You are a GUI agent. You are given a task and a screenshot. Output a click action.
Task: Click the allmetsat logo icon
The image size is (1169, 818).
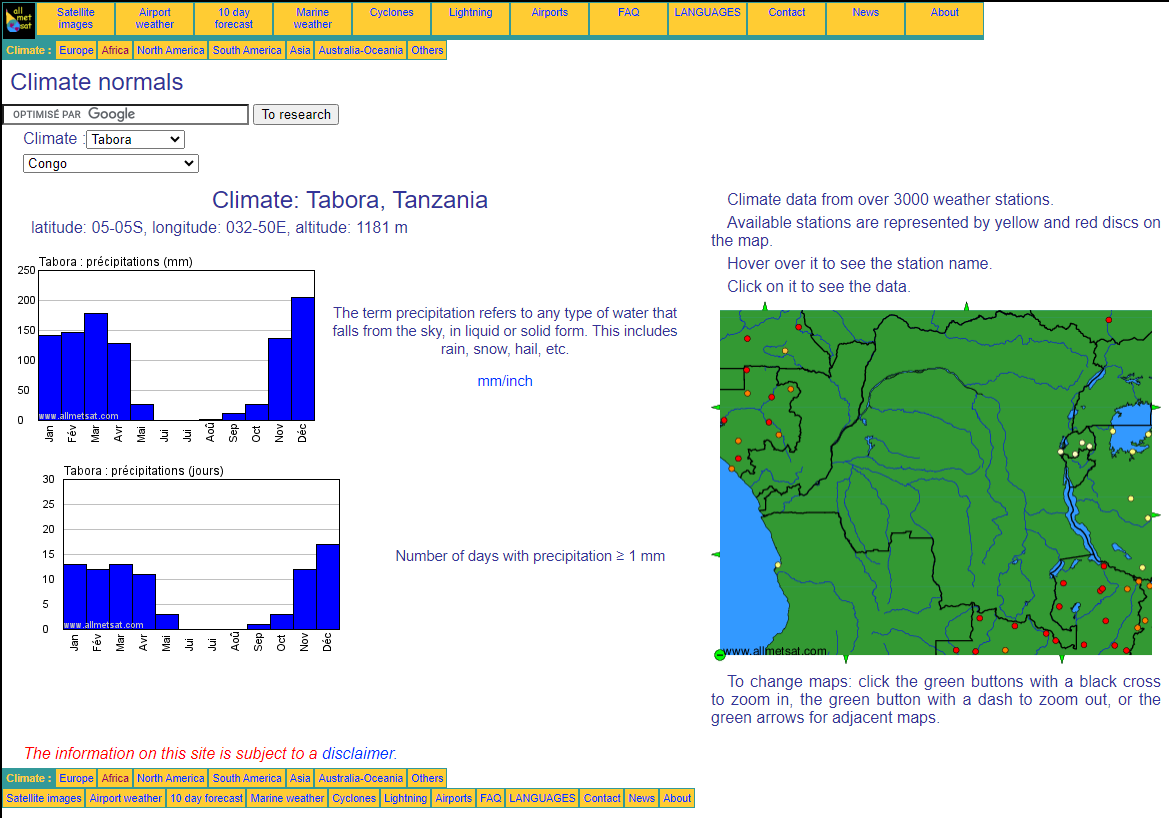19,19
